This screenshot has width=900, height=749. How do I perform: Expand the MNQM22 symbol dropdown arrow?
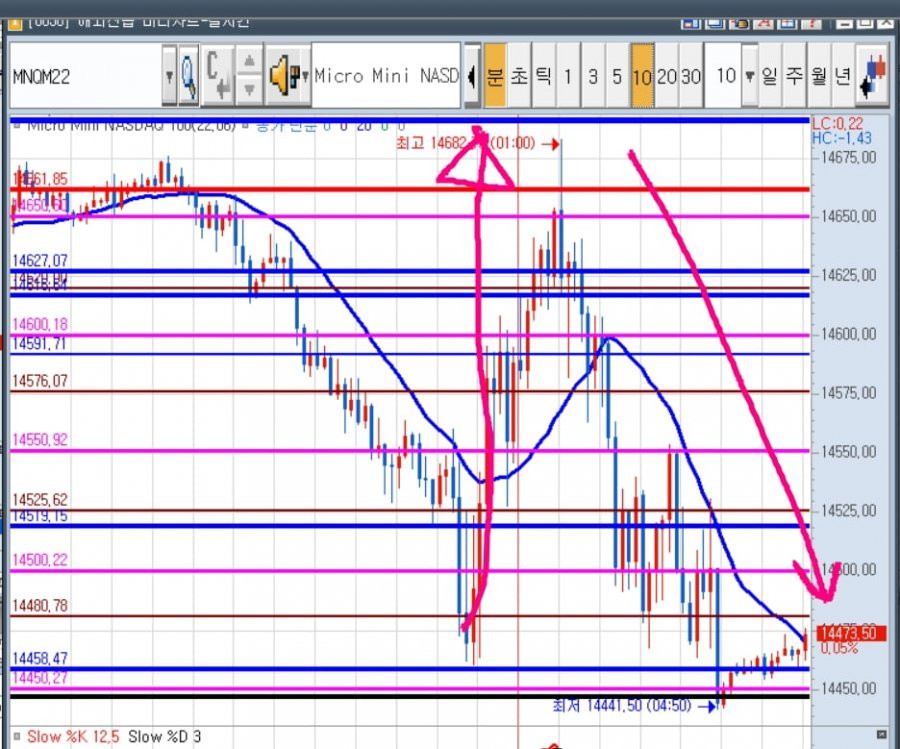pyautogui.click(x=169, y=76)
